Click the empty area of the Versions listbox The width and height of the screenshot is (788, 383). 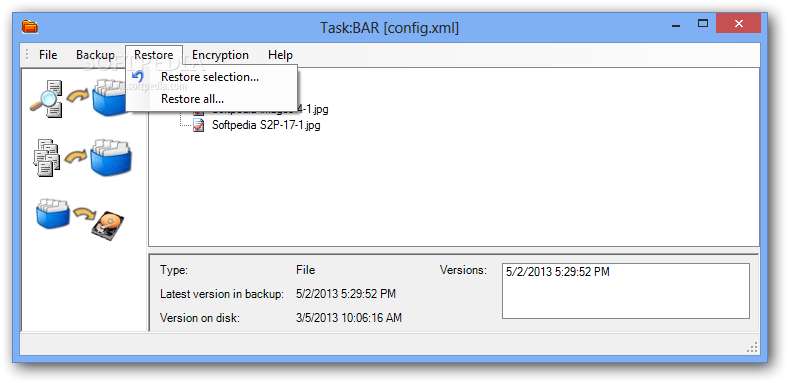pos(626,300)
